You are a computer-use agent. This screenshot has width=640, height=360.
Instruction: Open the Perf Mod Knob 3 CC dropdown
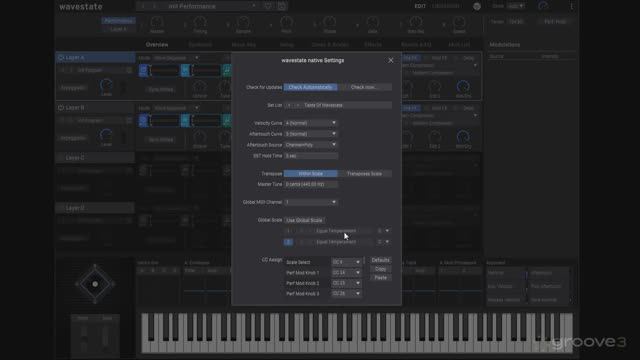346,293
